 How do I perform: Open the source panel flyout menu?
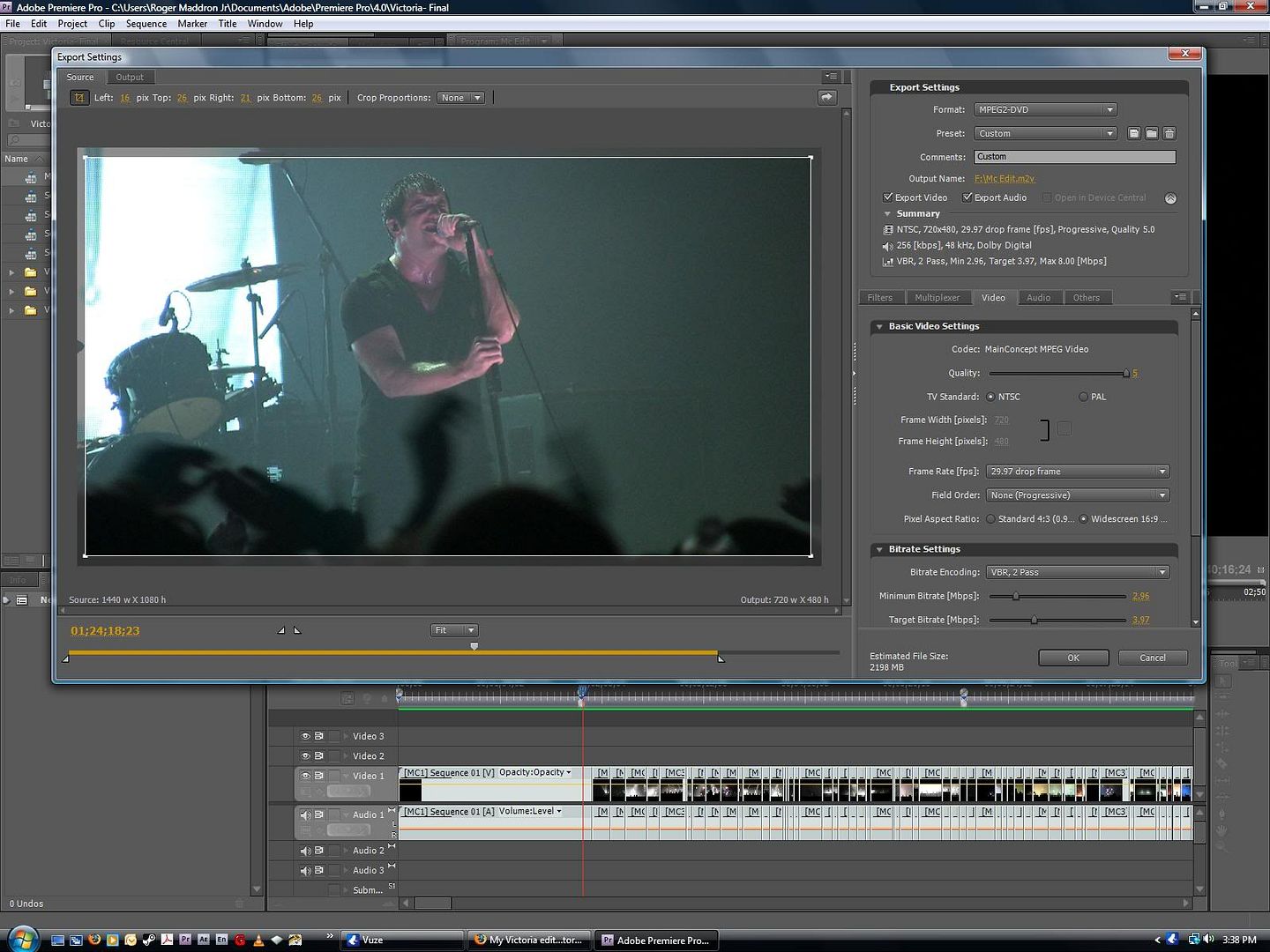click(x=831, y=77)
